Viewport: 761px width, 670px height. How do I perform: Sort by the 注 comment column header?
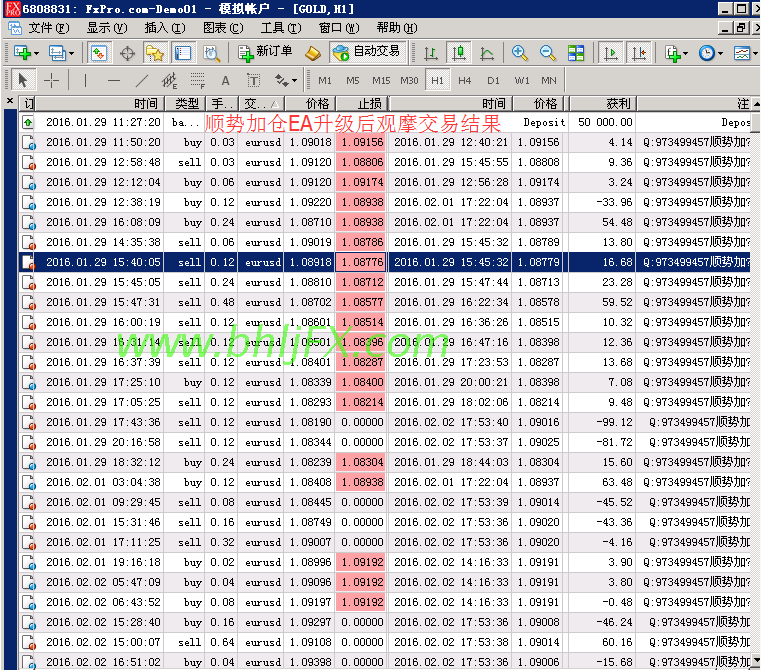click(695, 103)
